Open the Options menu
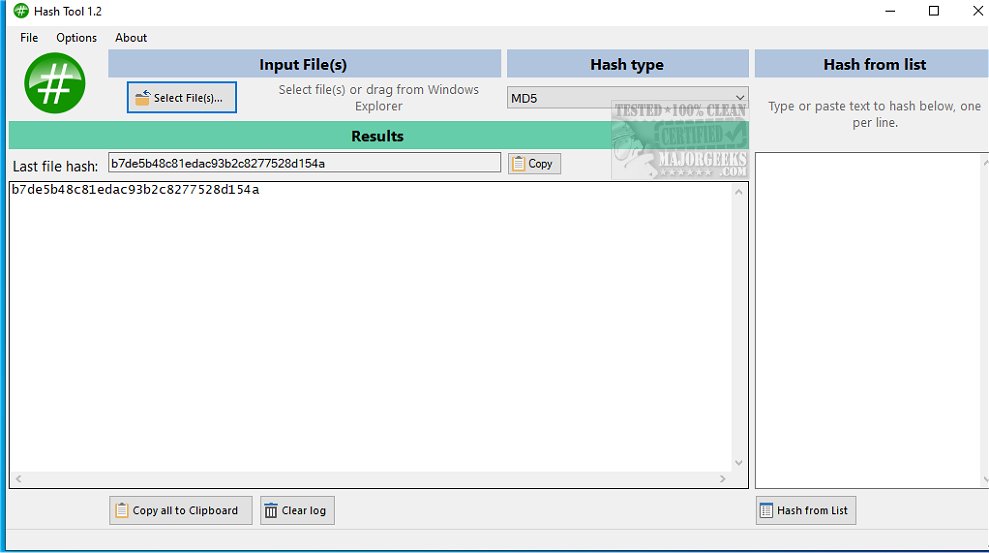 [x=77, y=38]
